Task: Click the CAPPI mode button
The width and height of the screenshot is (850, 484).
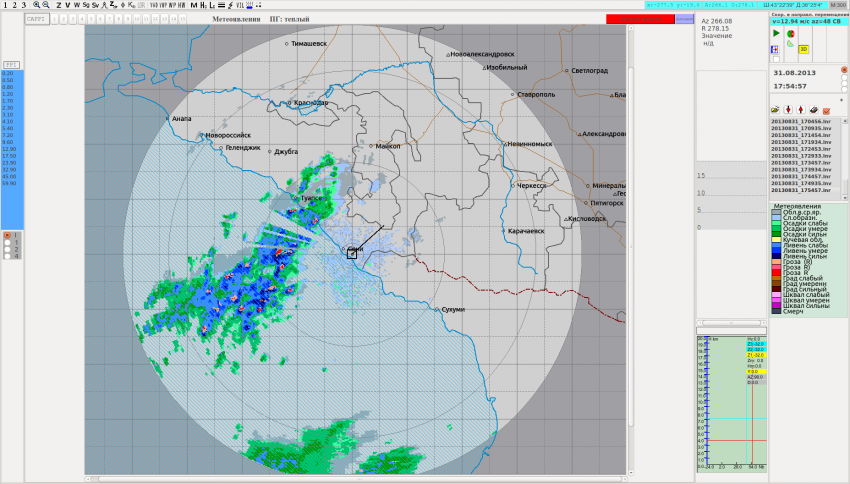Action: coord(36,19)
